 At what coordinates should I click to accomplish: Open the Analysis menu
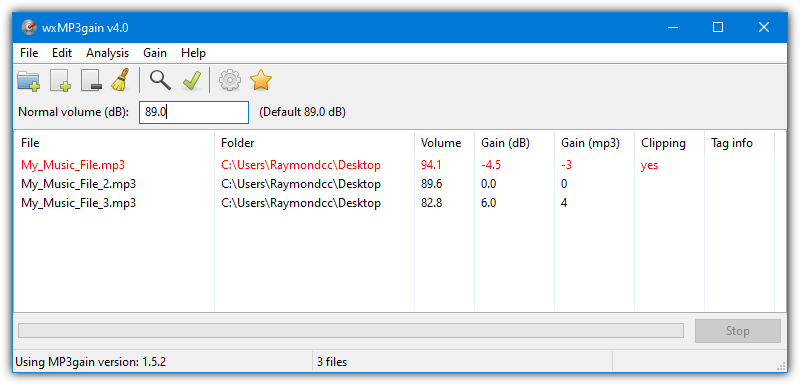(x=108, y=53)
